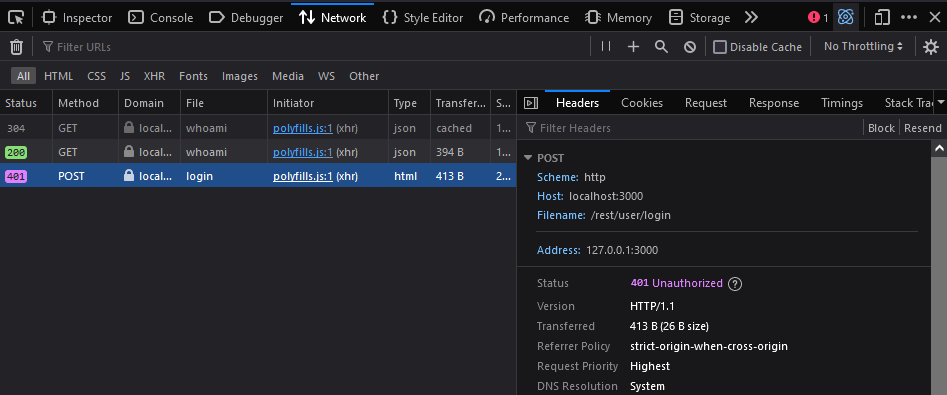Filter requests by Media
Viewport: 947px width, 395px height.
(x=288, y=76)
